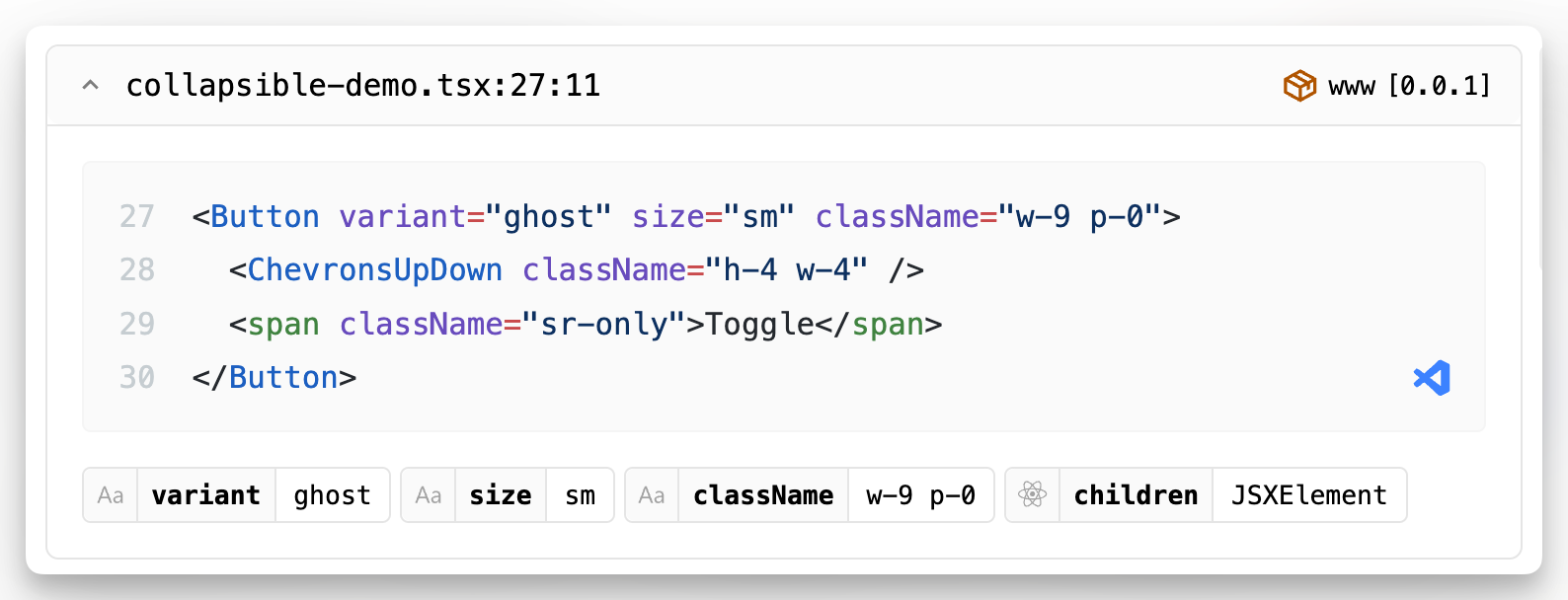This screenshot has height=600, width=1568.
Task: Click line number 27 in code
Action: tap(137, 216)
